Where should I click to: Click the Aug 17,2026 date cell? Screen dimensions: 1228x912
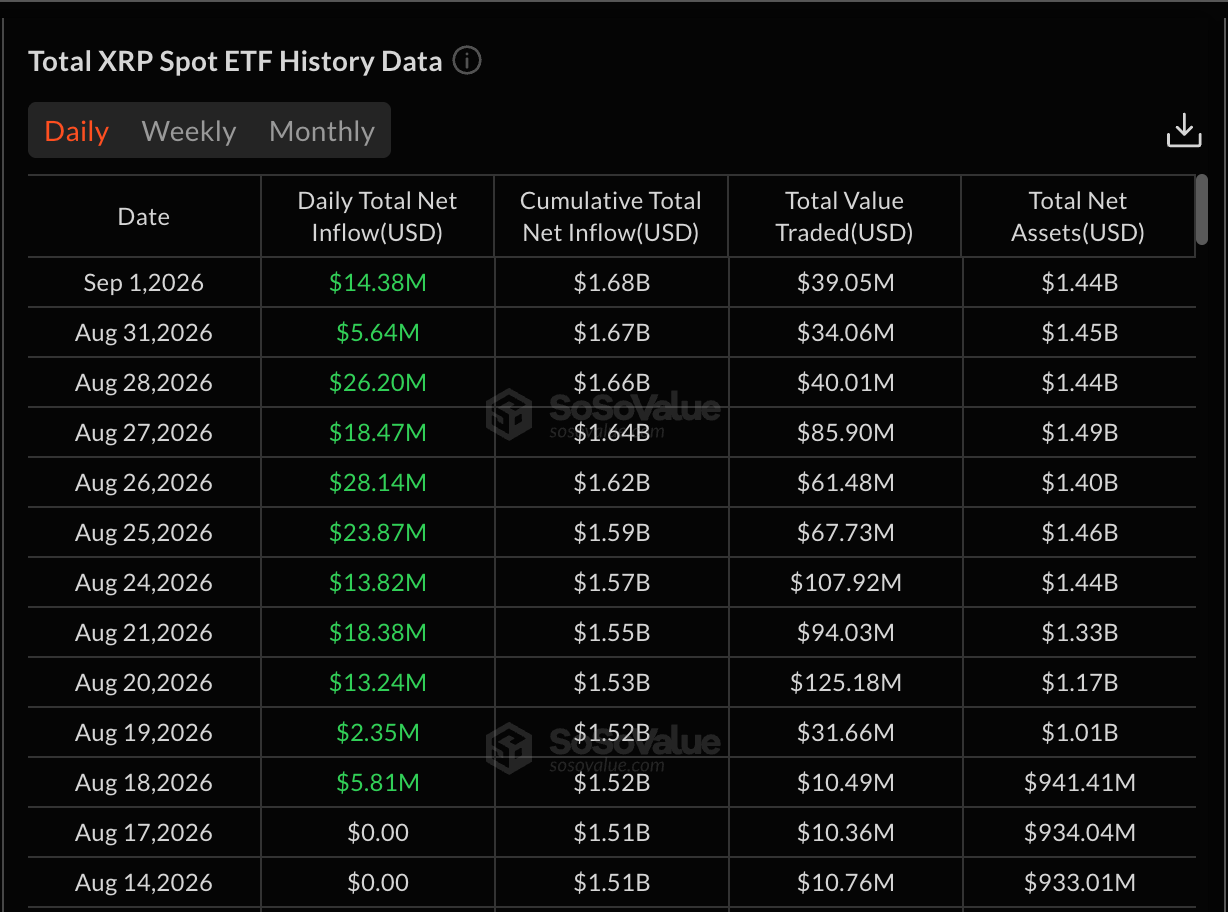144,833
